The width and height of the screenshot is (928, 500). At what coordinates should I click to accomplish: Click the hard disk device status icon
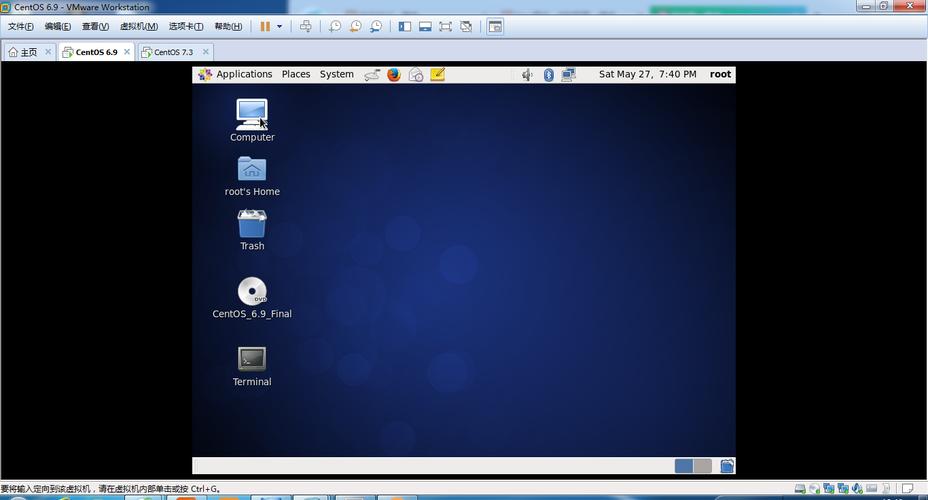(800, 489)
